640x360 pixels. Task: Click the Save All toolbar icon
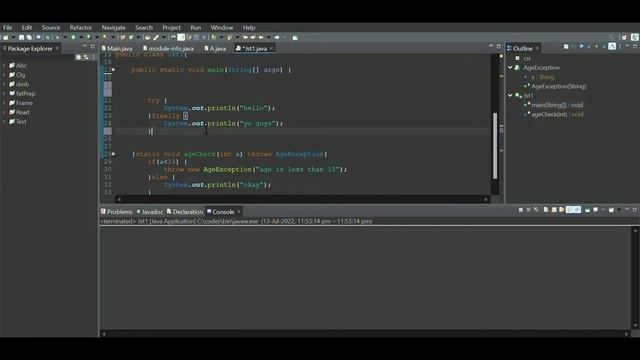[x=29, y=37]
